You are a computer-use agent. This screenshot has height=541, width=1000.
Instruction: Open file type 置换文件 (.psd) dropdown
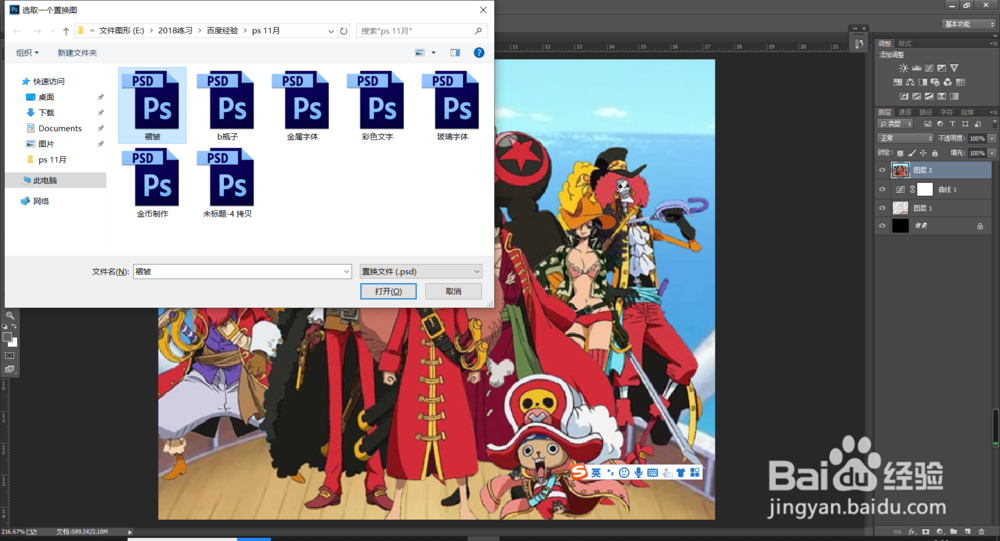420,271
